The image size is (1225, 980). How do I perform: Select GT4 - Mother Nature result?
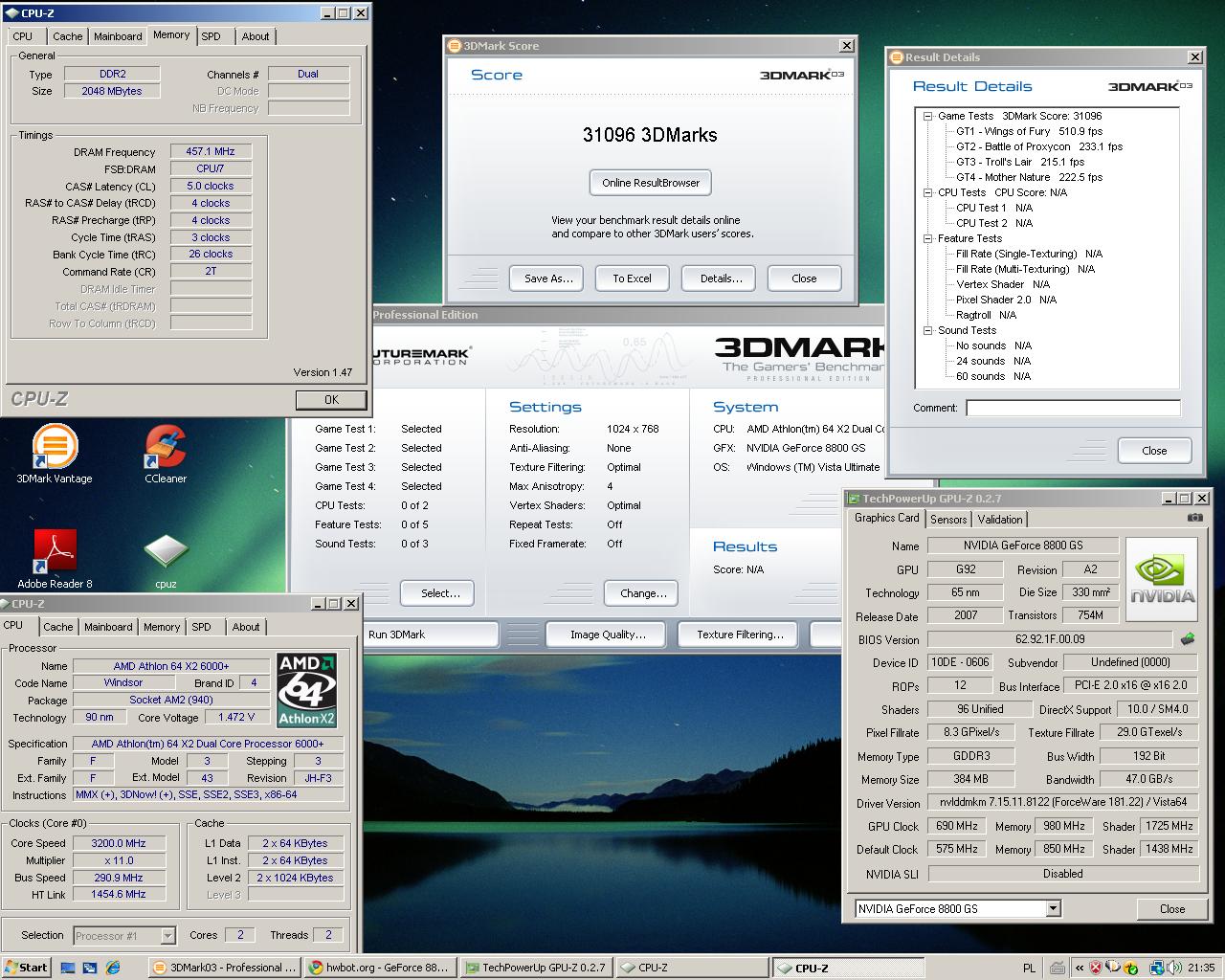tap(1029, 177)
